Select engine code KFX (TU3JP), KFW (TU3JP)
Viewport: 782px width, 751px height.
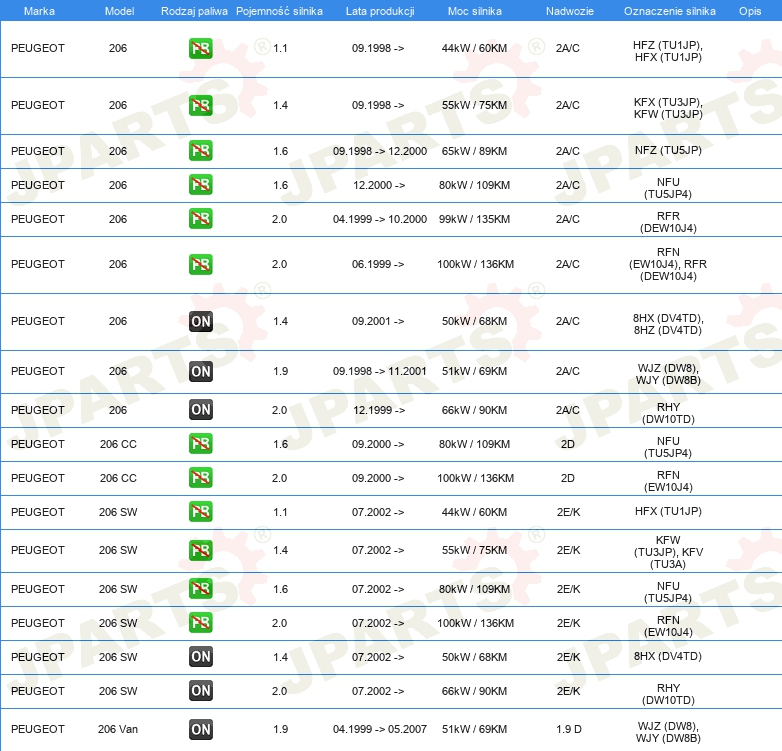click(x=668, y=108)
